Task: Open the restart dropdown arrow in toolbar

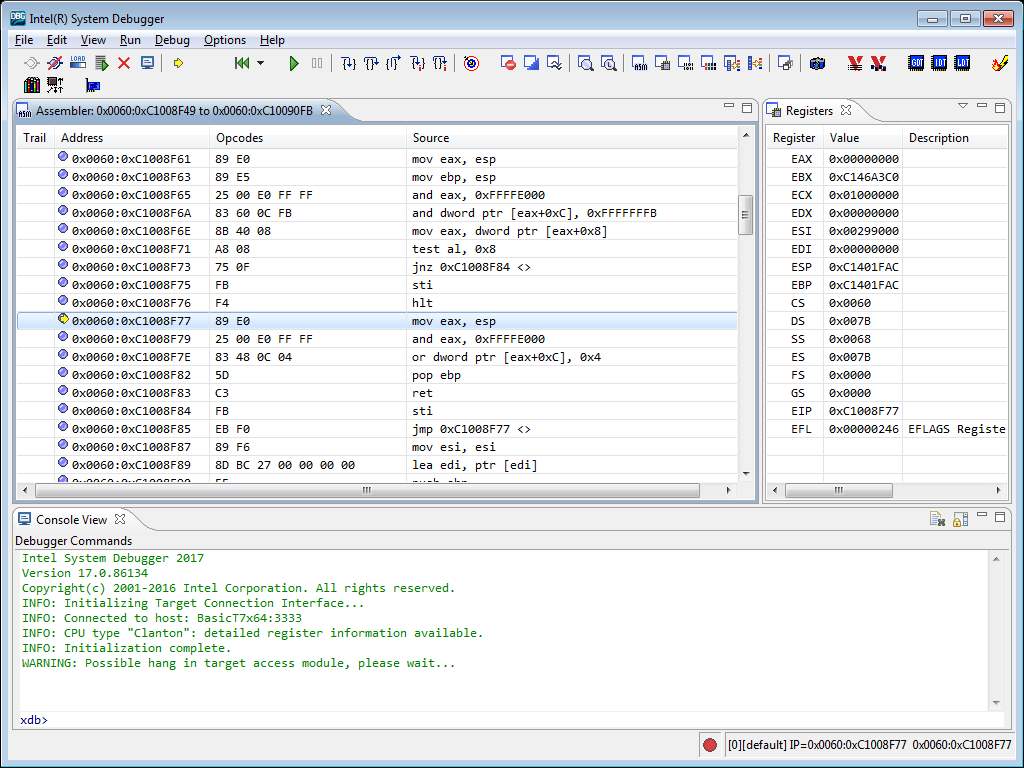Action: click(x=261, y=63)
